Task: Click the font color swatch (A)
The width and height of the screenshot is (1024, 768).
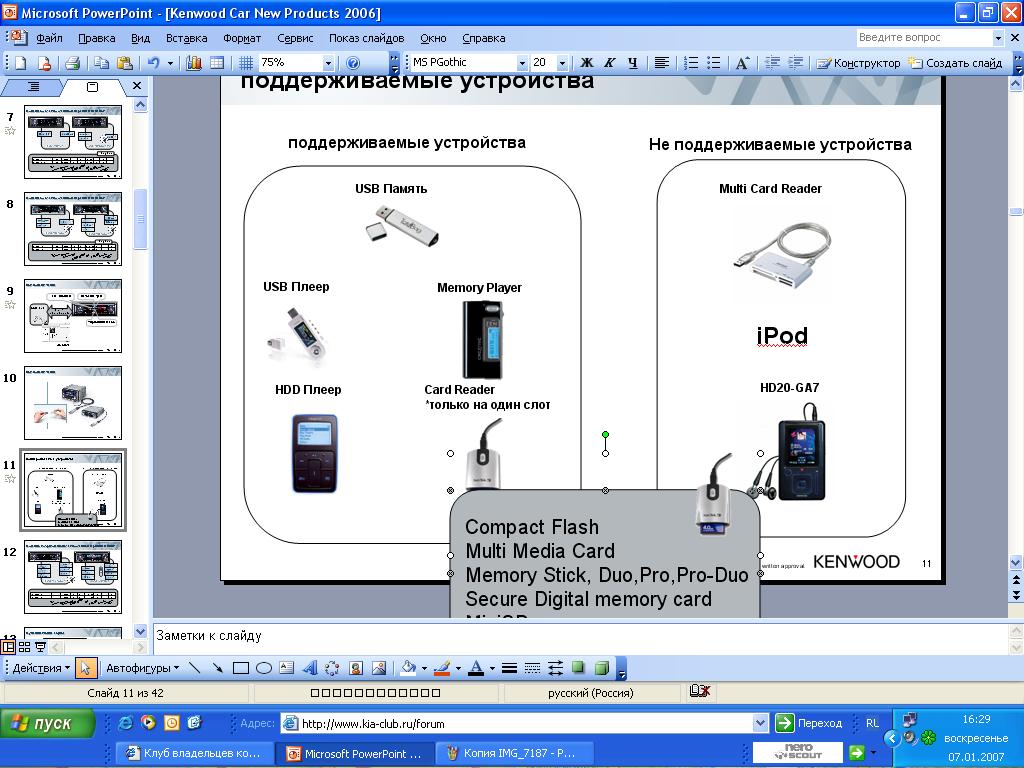Action: 476,668
